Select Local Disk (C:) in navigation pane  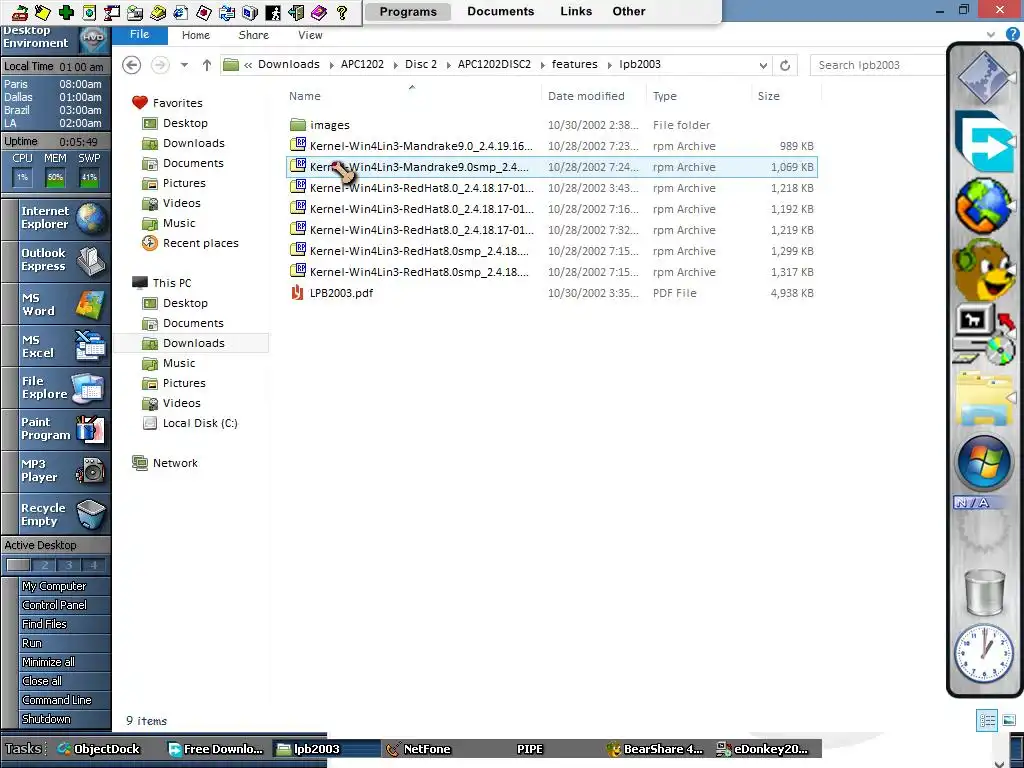tap(200, 423)
